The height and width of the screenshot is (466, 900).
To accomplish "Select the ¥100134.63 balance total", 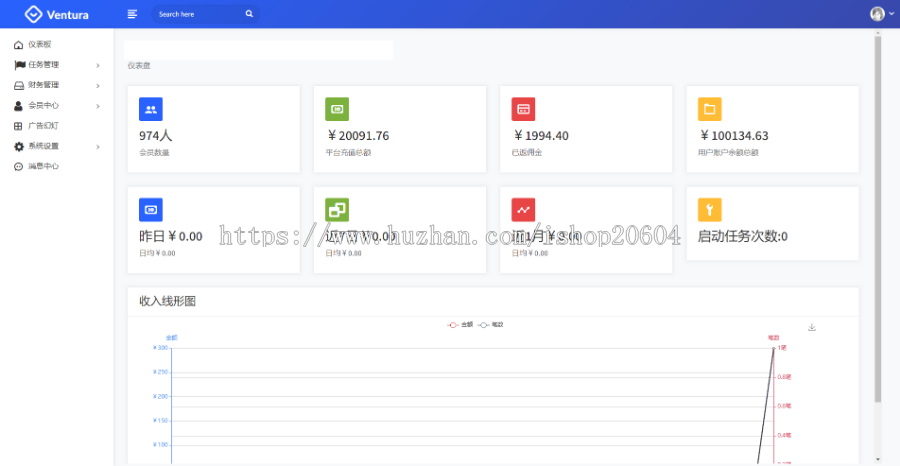I will (x=734, y=136).
